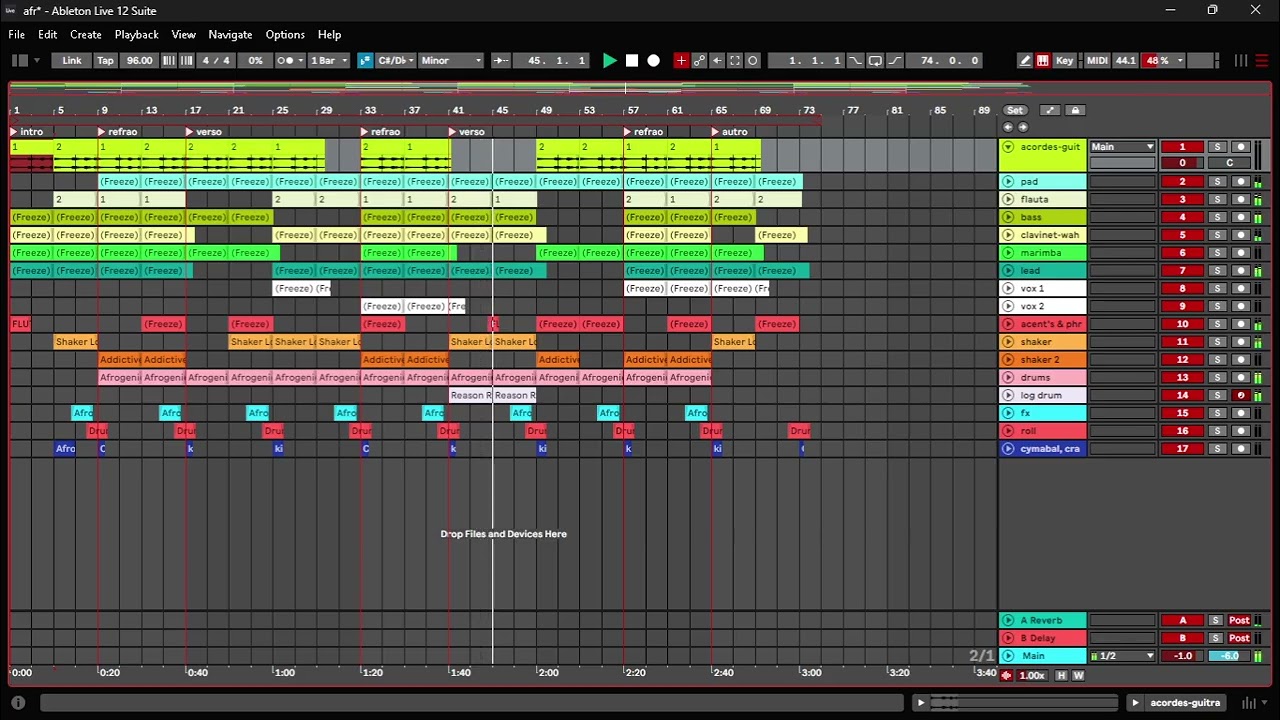Viewport: 1280px width, 720px height.
Task: Toggle the Automation Arm button
Action: (x=699, y=61)
